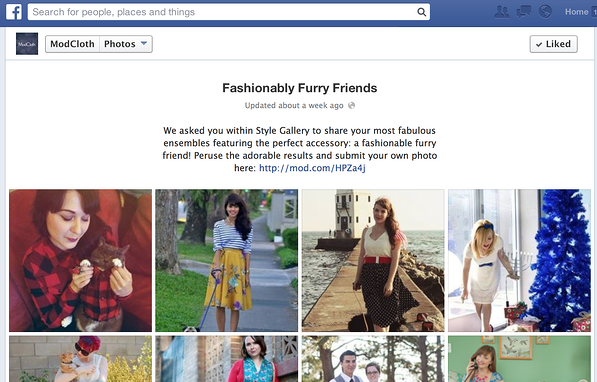Open the friend requests icon

[502, 12]
